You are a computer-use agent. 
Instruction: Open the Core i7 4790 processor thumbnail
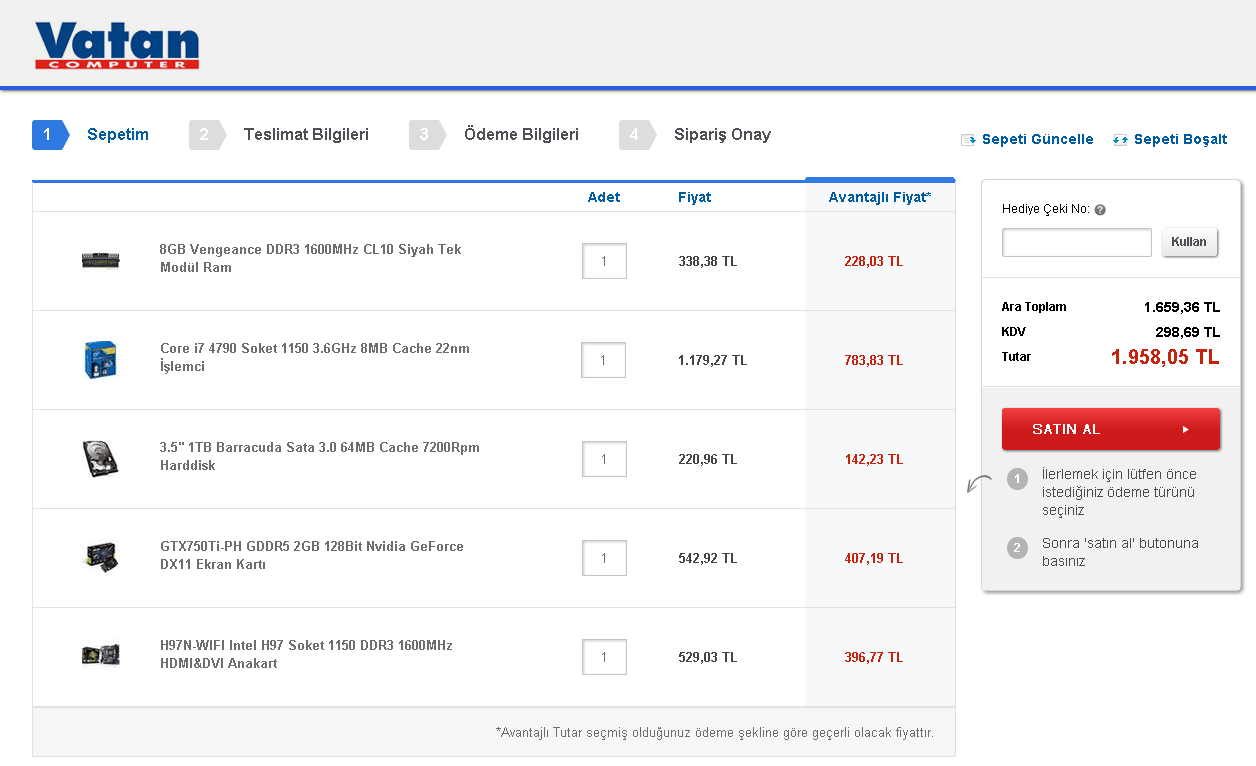click(x=101, y=360)
